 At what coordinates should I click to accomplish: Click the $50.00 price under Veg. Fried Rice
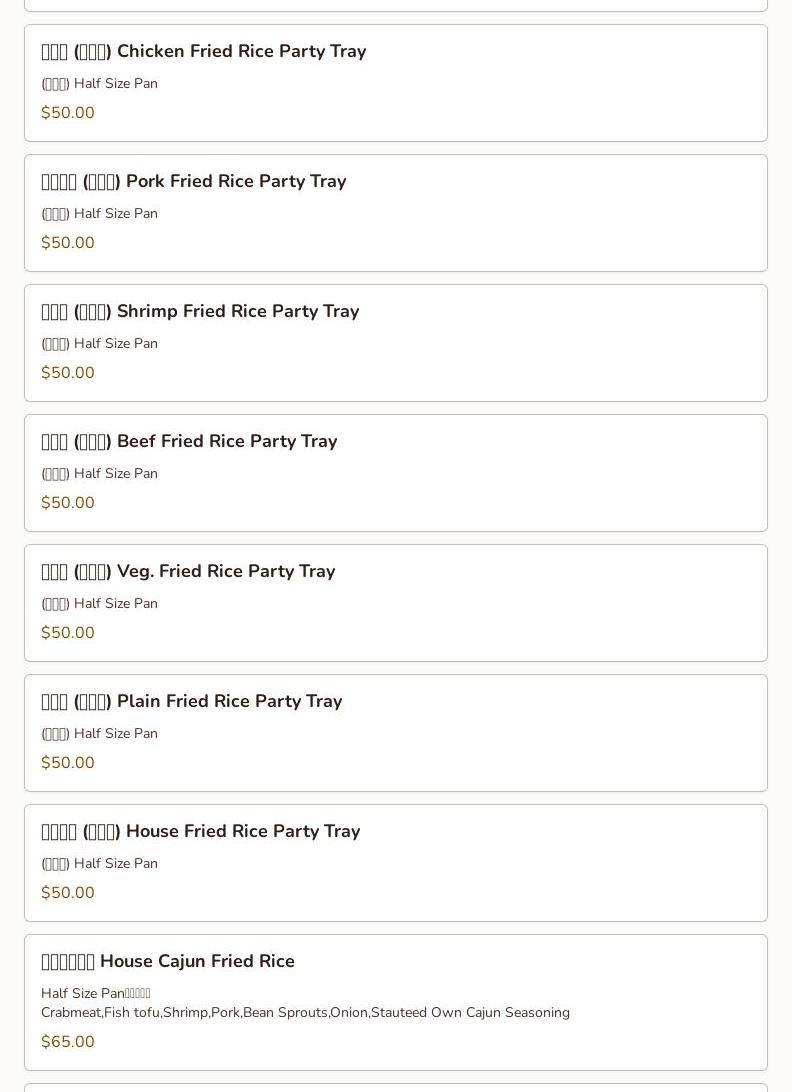coord(68,633)
